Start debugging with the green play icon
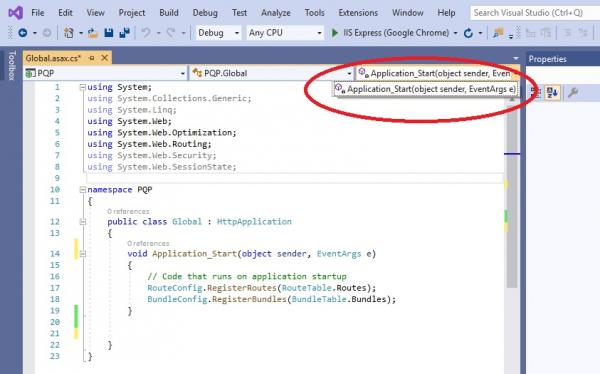This screenshot has width=600, height=374. (x=335, y=33)
